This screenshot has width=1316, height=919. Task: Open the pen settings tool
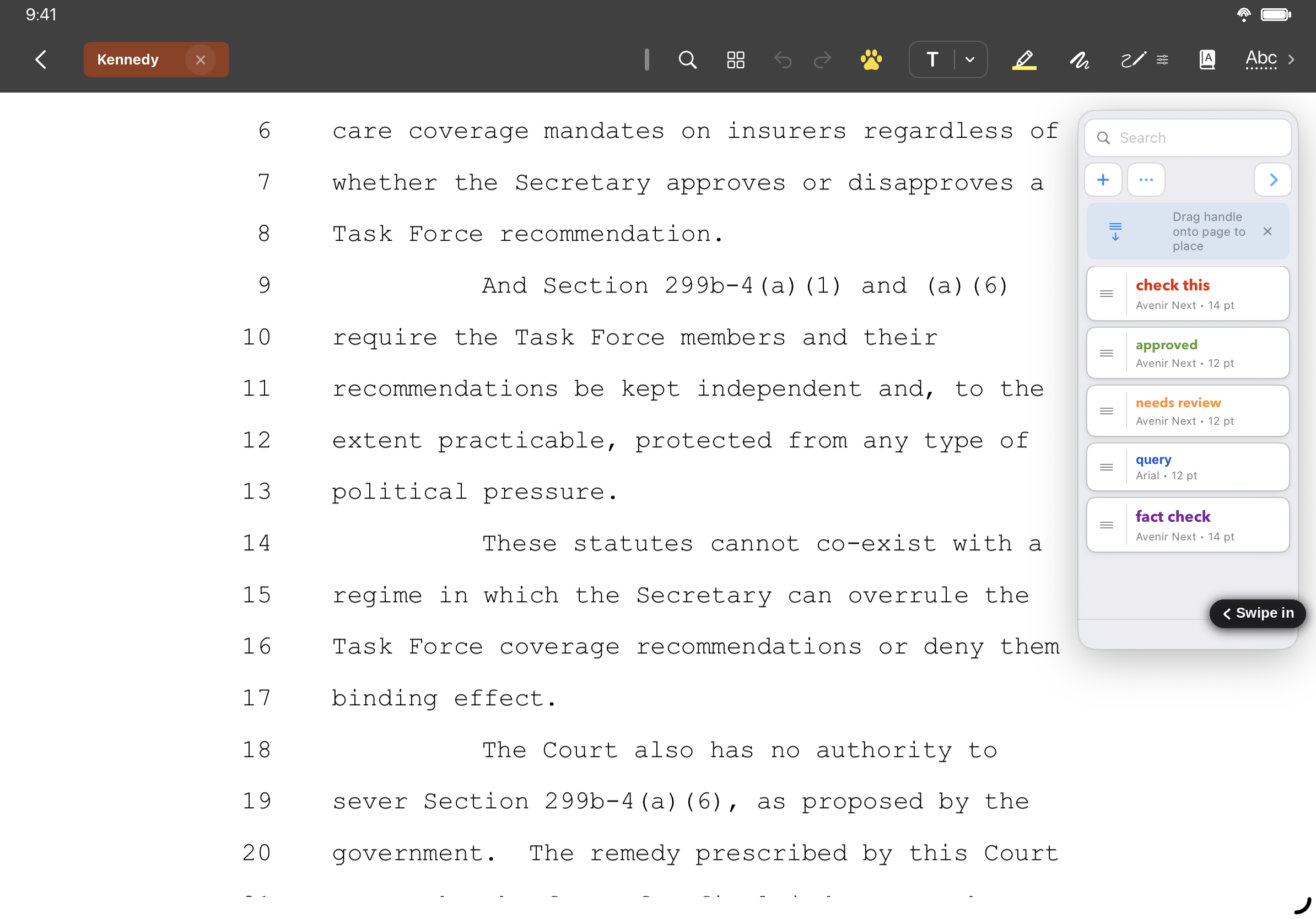click(1144, 60)
